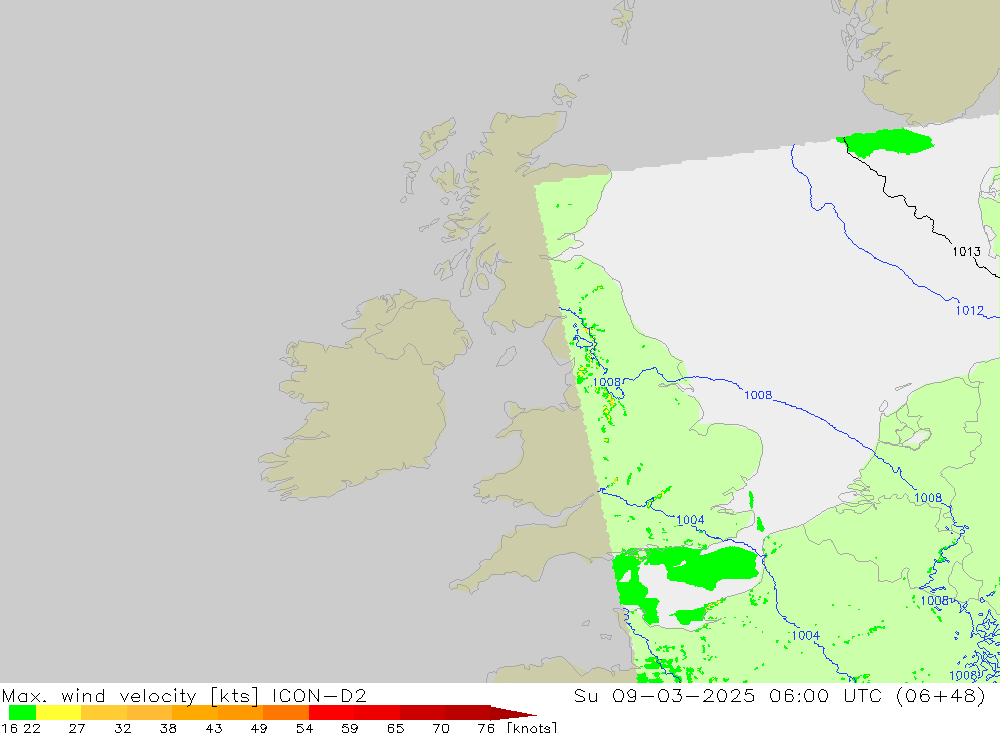Click the black '1013' isobar label
Viewport: 1000px width, 733px height.
966,251
